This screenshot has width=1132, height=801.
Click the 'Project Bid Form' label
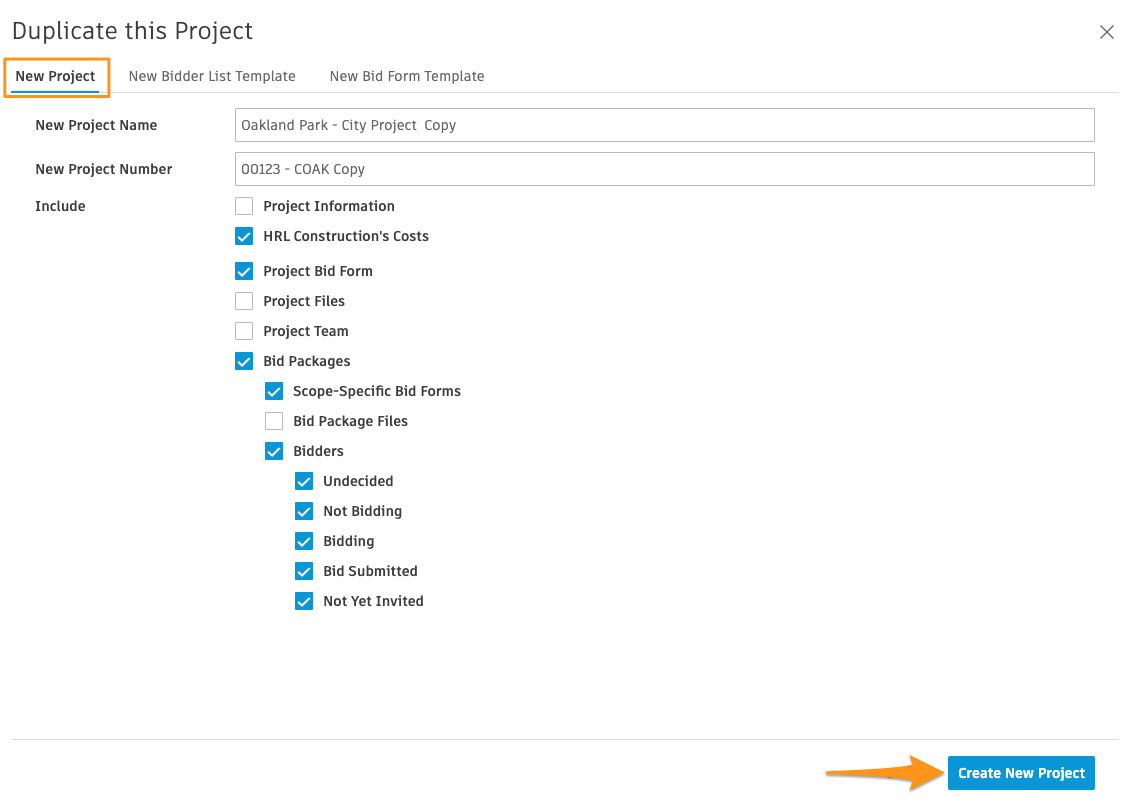[x=318, y=271]
